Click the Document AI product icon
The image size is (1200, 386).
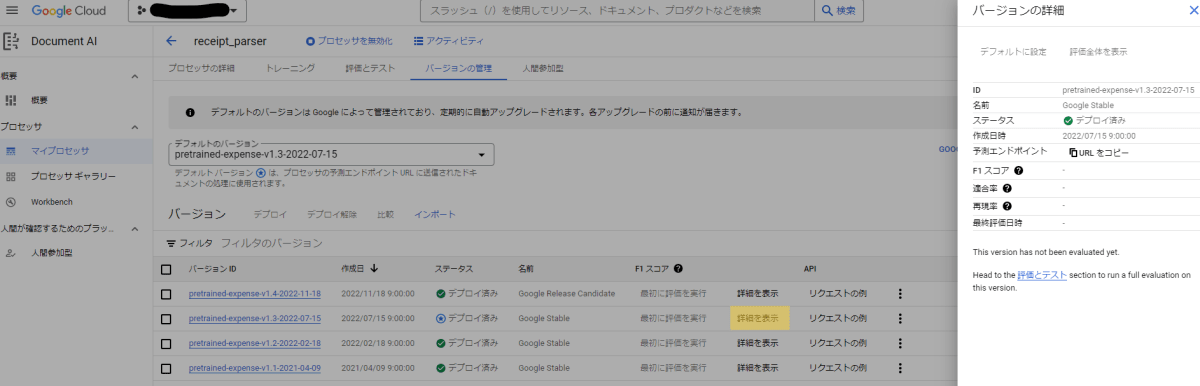click(x=11, y=41)
